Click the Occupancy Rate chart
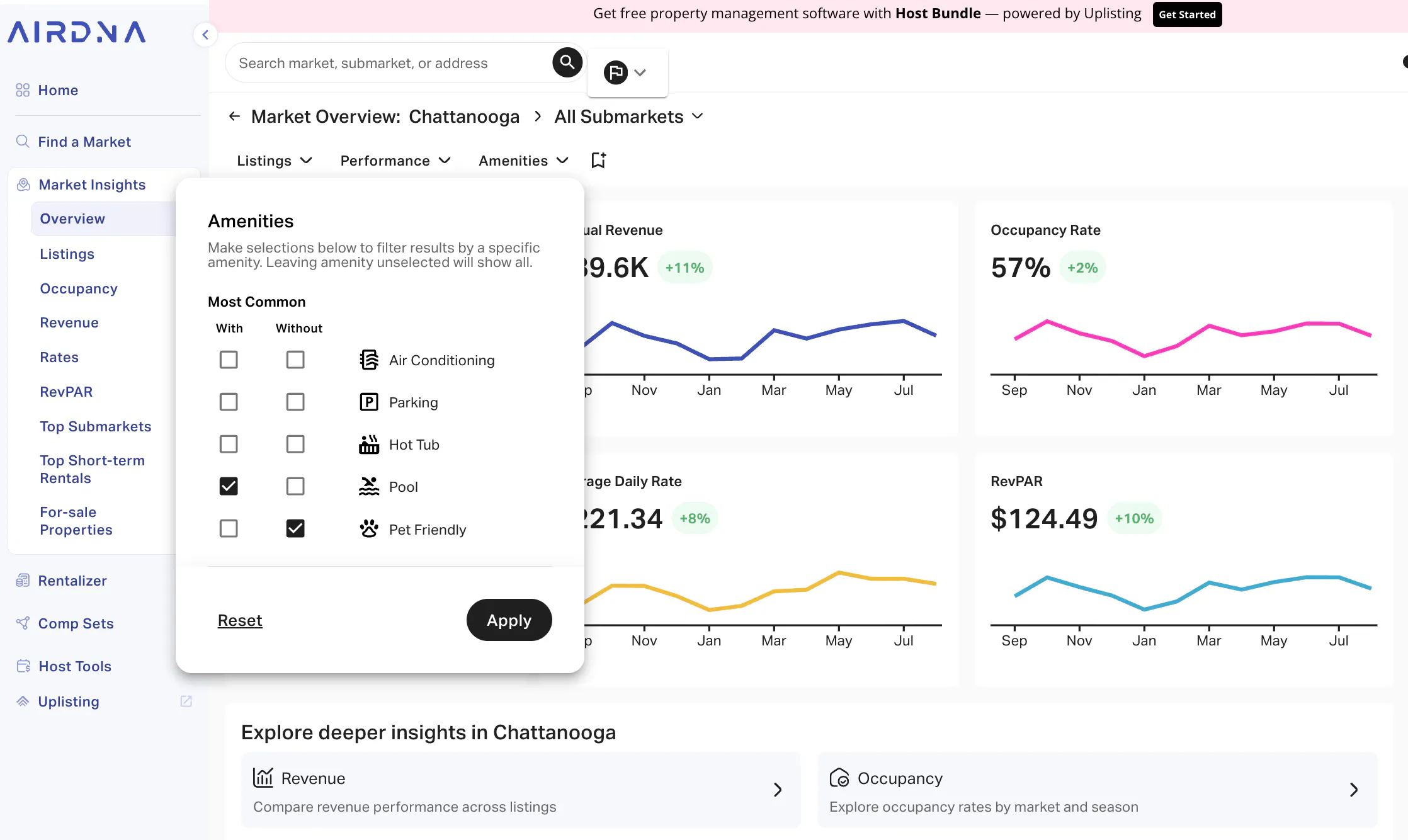 coord(1183,356)
